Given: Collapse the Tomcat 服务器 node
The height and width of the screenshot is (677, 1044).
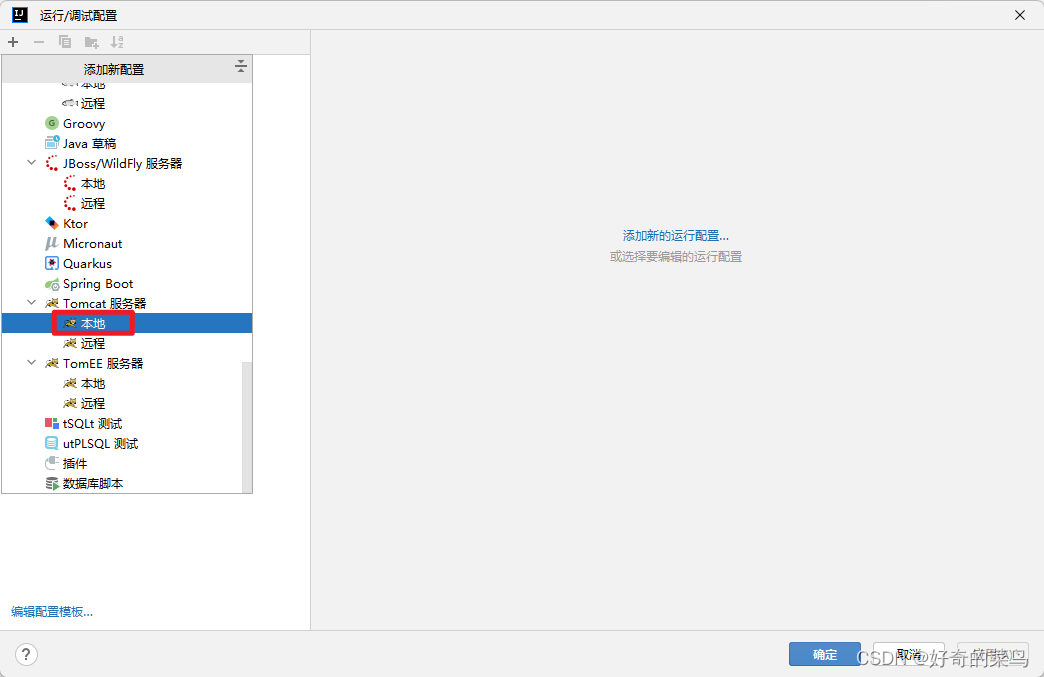Looking at the screenshot, I should click(x=31, y=303).
